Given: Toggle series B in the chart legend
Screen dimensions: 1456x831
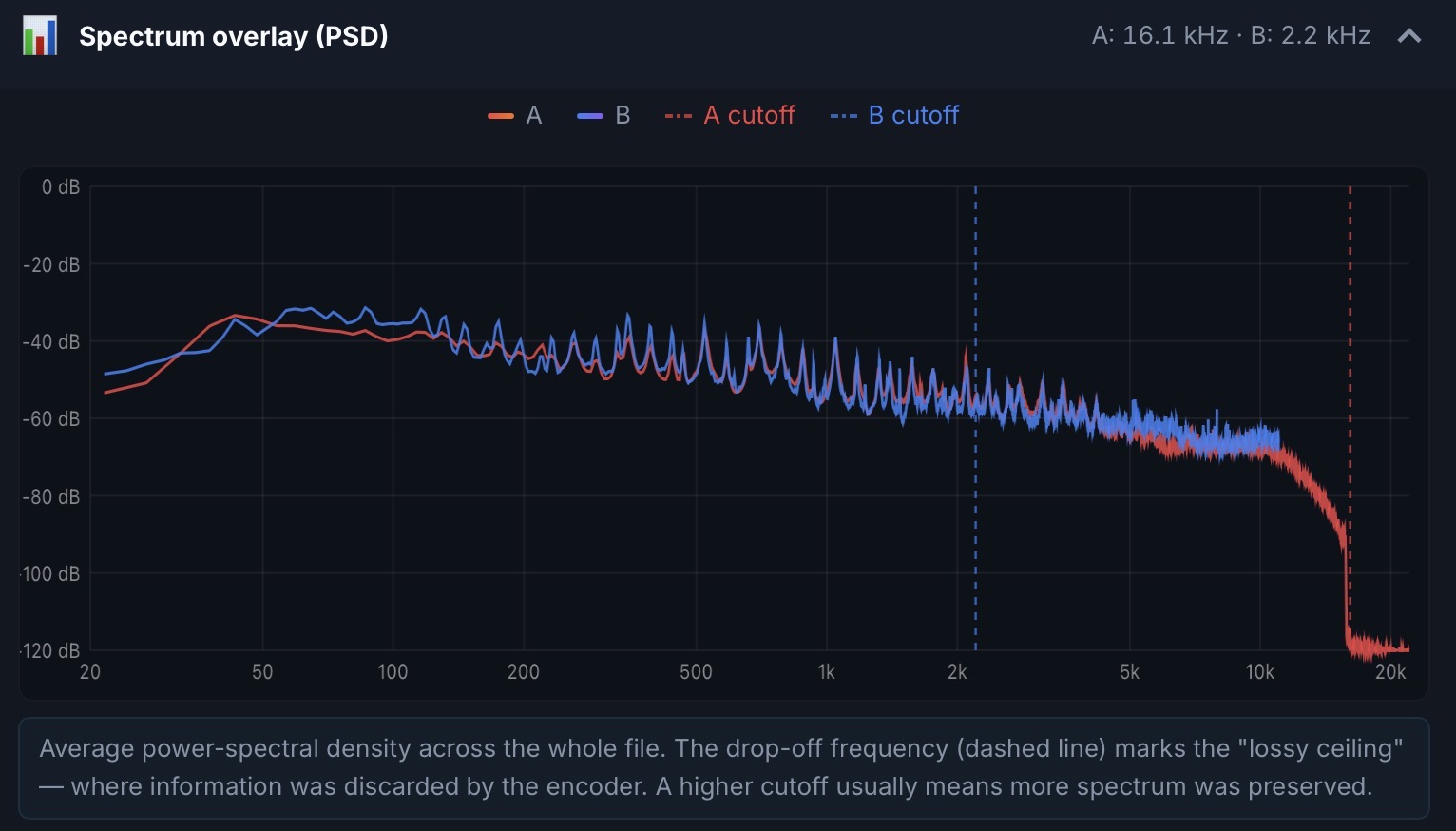Looking at the screenshot, I should click(603, 115).
